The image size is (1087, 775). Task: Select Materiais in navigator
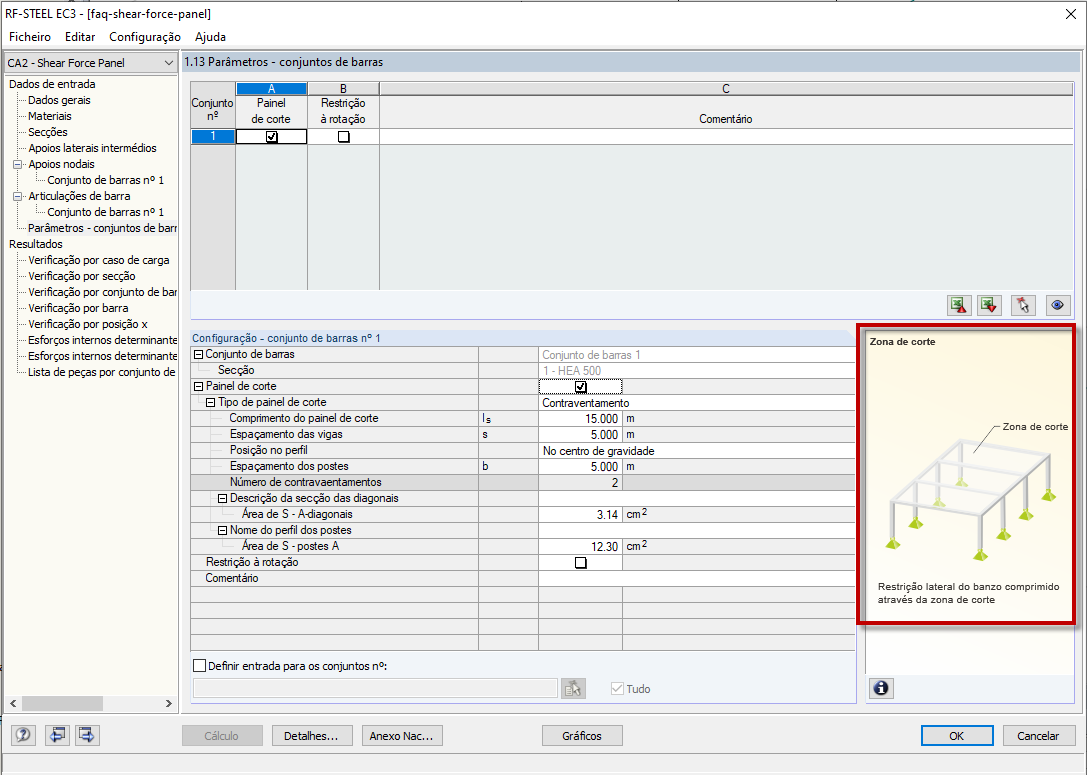[49, 116]
